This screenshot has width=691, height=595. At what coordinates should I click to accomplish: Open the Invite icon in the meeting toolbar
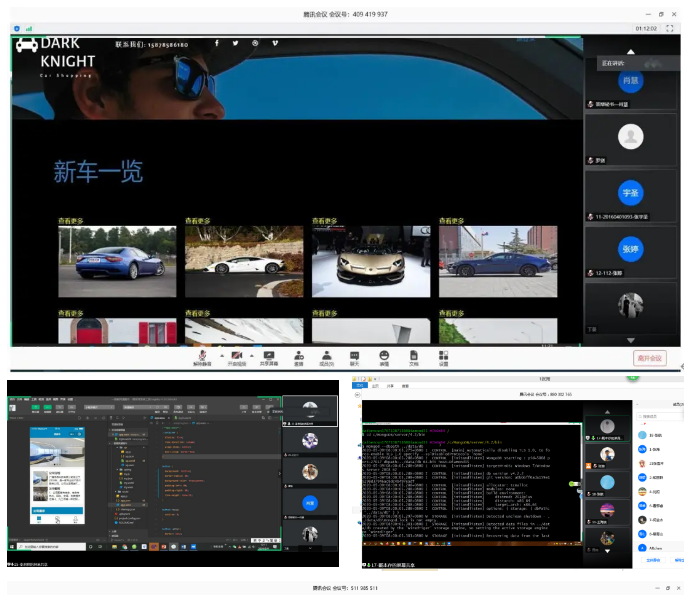point(299,358)
